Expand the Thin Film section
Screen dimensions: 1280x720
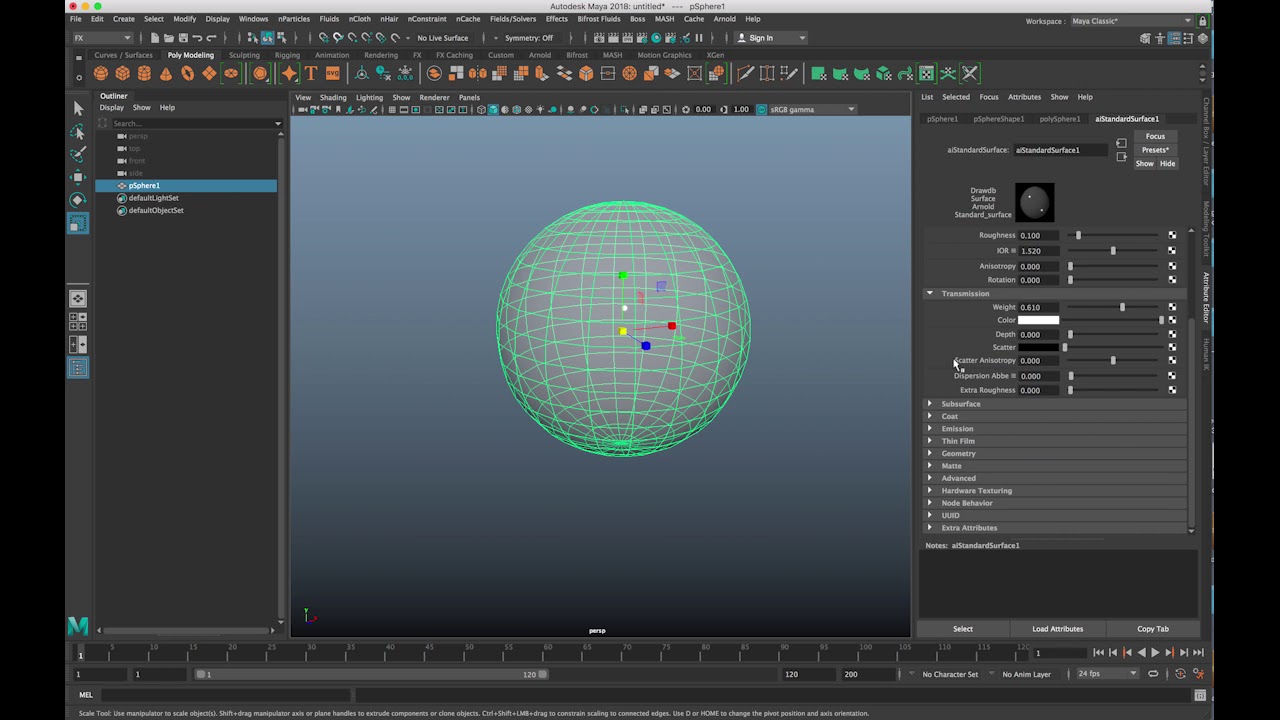[930, 441]
